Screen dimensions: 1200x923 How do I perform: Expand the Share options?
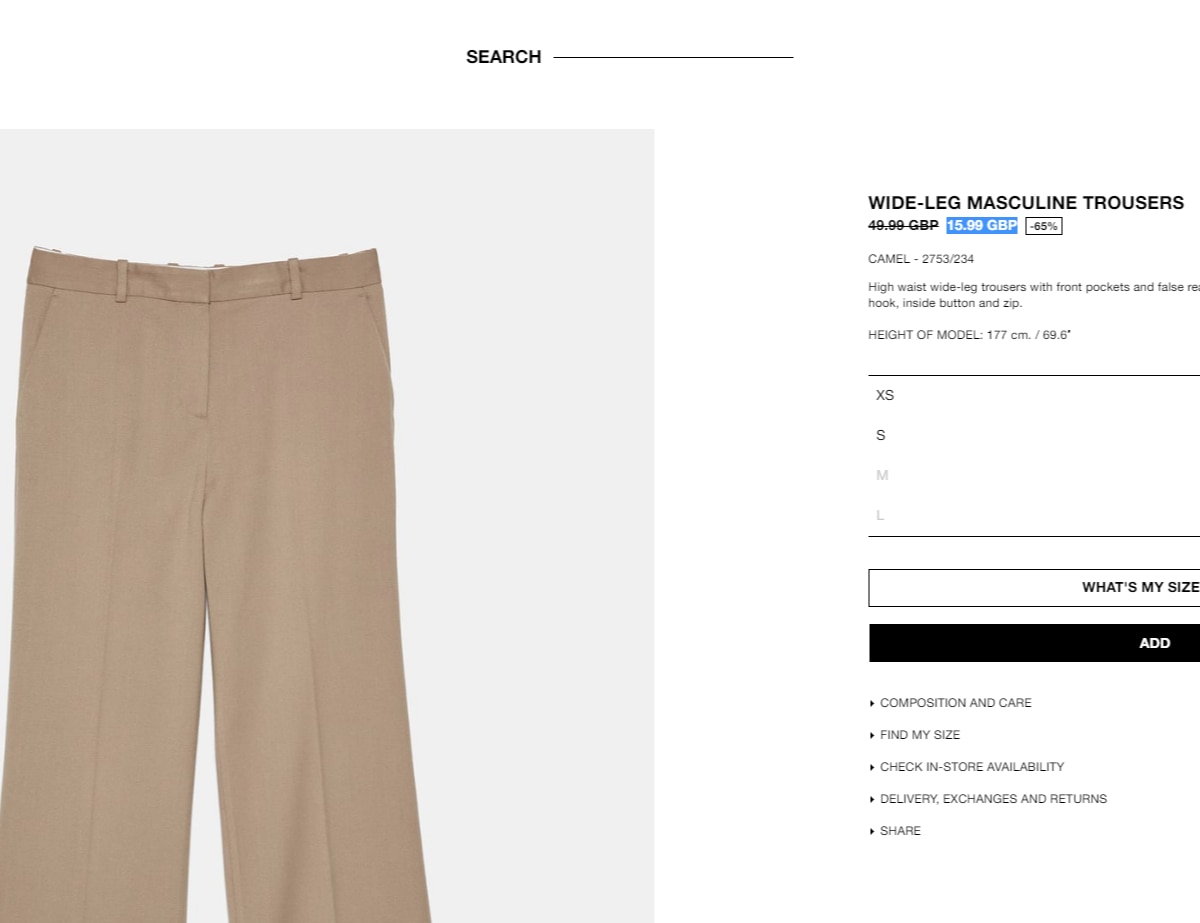(x=895, y=831)
